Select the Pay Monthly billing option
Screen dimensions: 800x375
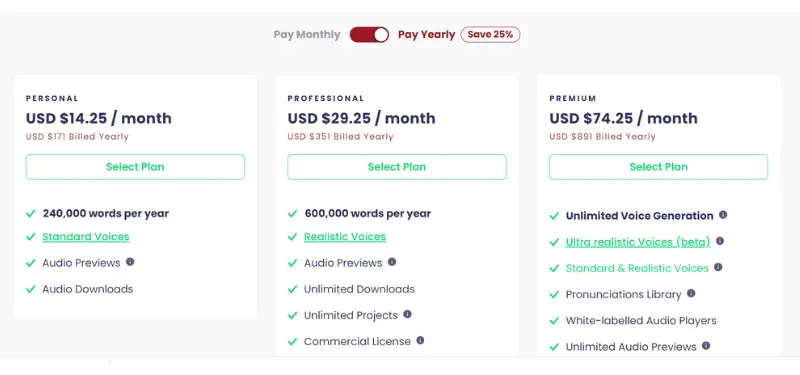[307, 35]
